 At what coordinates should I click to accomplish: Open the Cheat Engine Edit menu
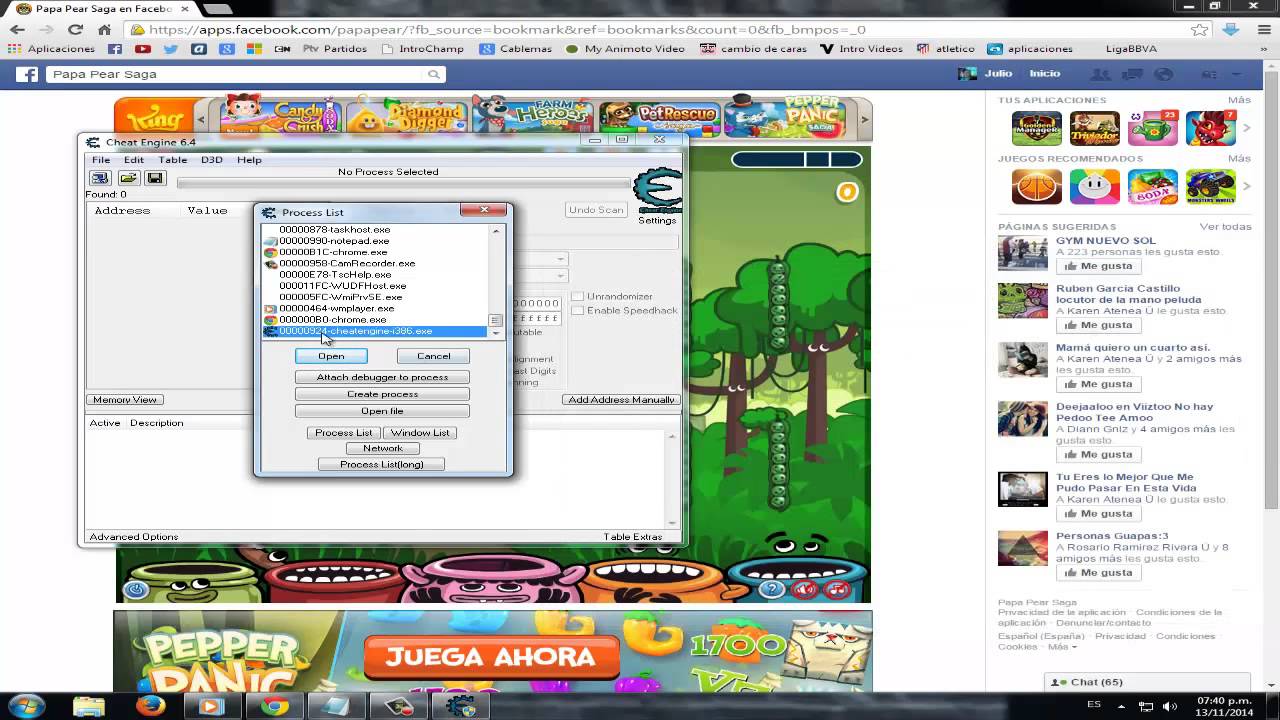tap(134, 160)
